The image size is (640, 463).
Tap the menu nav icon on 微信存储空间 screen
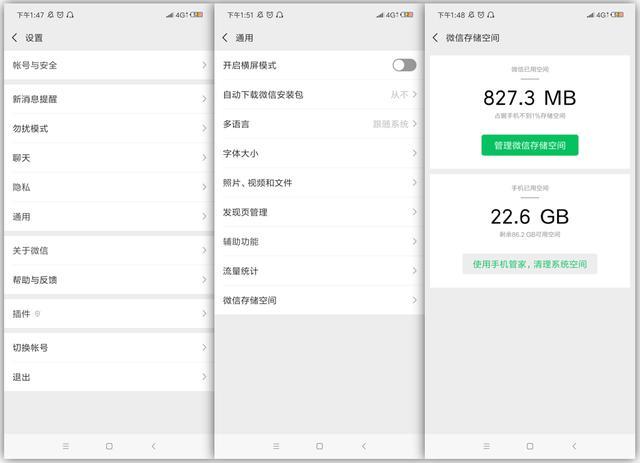point(487,446)
